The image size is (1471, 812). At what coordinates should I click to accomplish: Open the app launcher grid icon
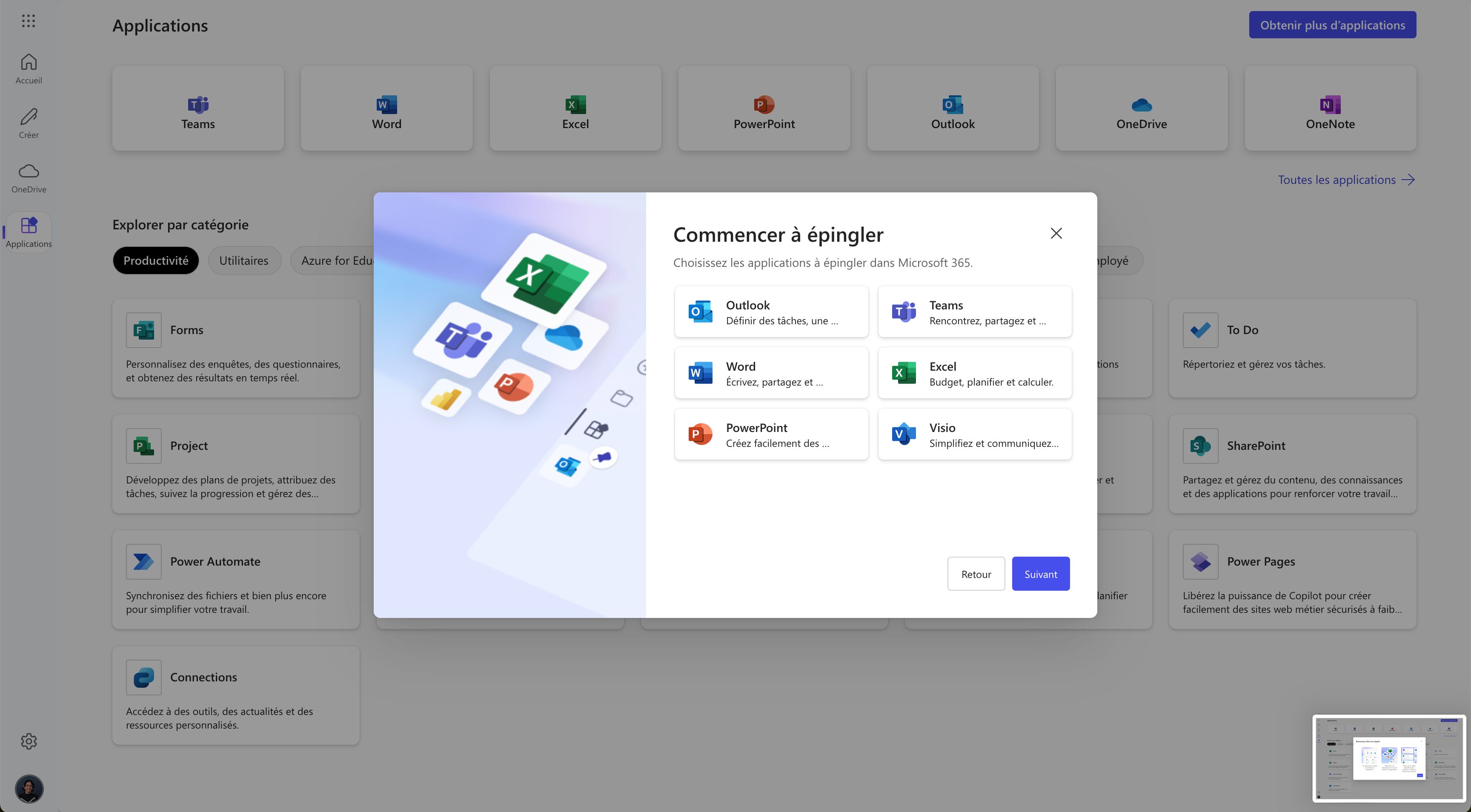pyautogui.click(x=29, y=21)
